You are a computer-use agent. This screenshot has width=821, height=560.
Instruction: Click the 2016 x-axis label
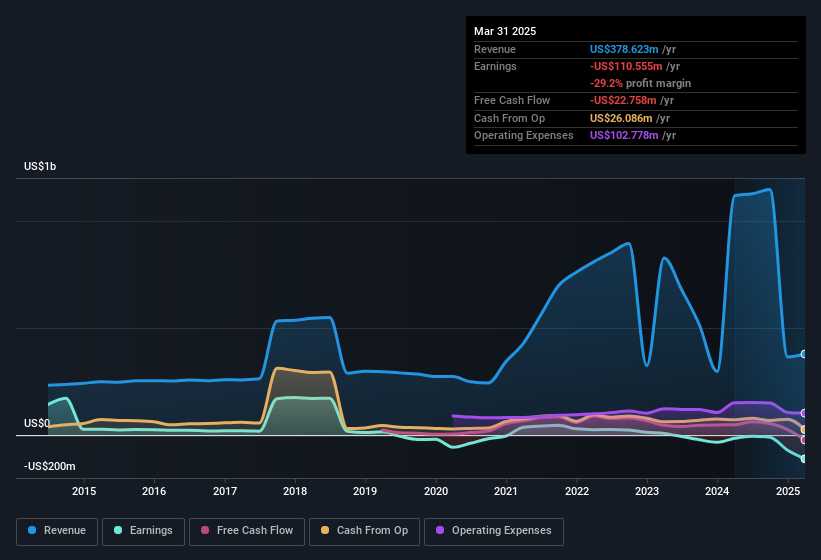[x=154, y=491]
